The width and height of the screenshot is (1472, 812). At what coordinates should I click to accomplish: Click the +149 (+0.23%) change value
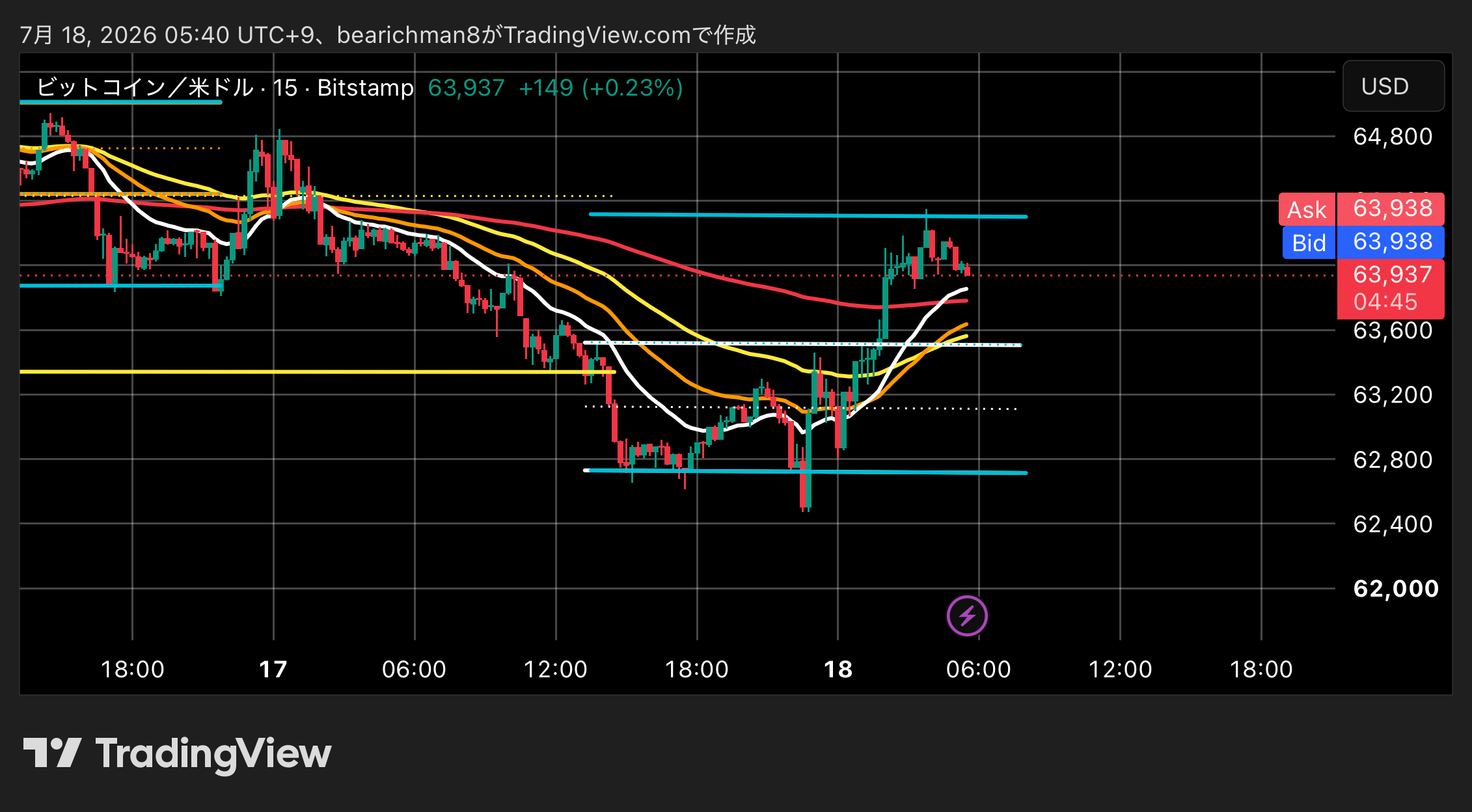pyautogui.click(x=601, y=87)
